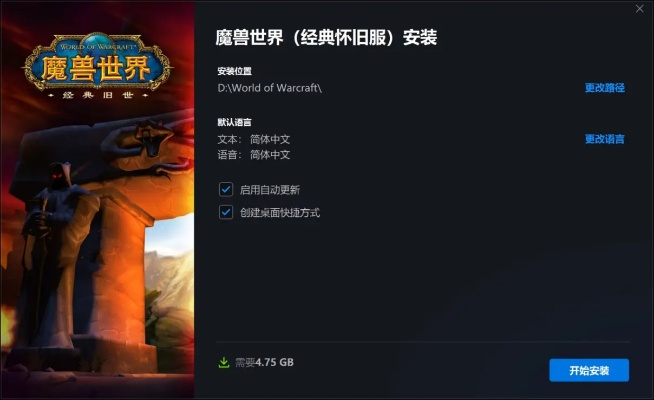Close the installer with the X icon
654x400 pixels.
coord(639,9)
